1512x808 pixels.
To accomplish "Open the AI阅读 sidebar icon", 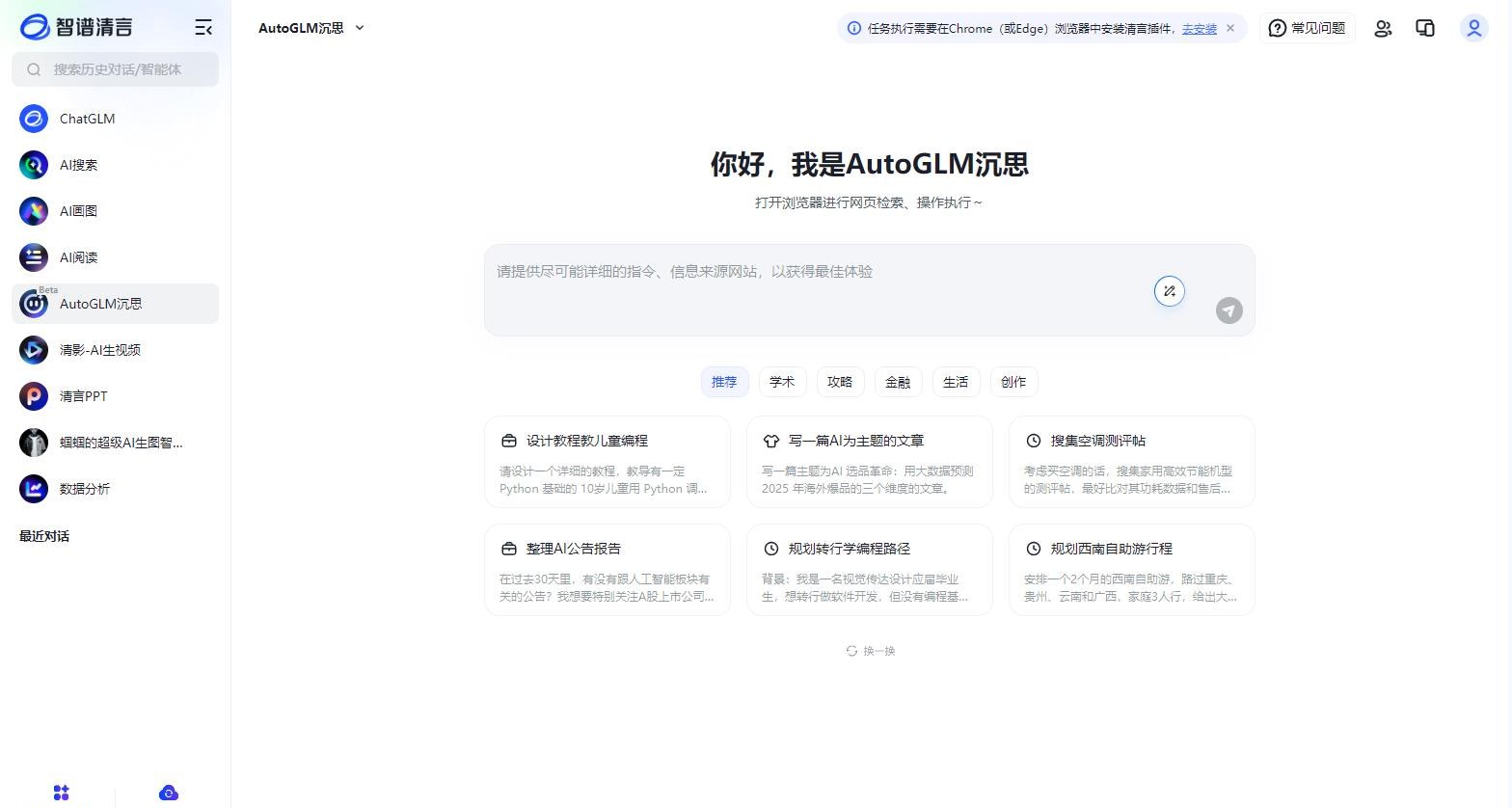I will tap(34, 257).
